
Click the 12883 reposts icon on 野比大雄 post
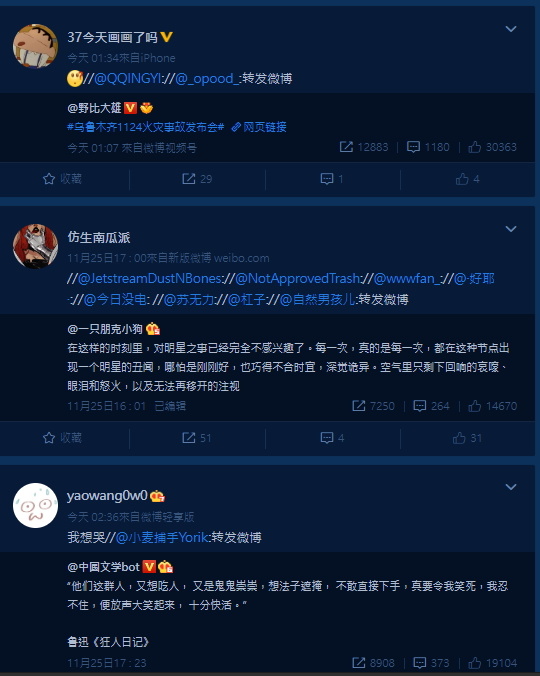(346, 147)
